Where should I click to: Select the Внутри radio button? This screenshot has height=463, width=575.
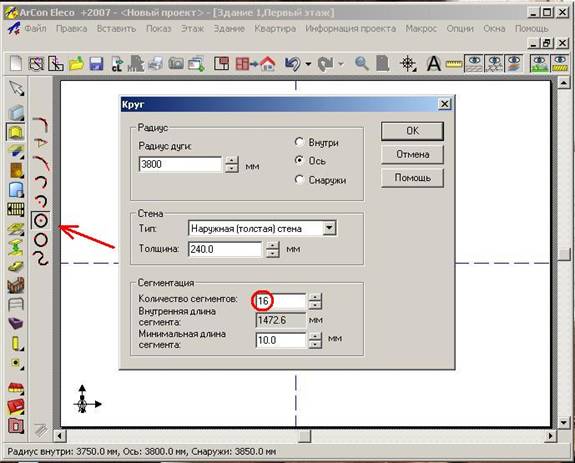click(x=299, y=142)
